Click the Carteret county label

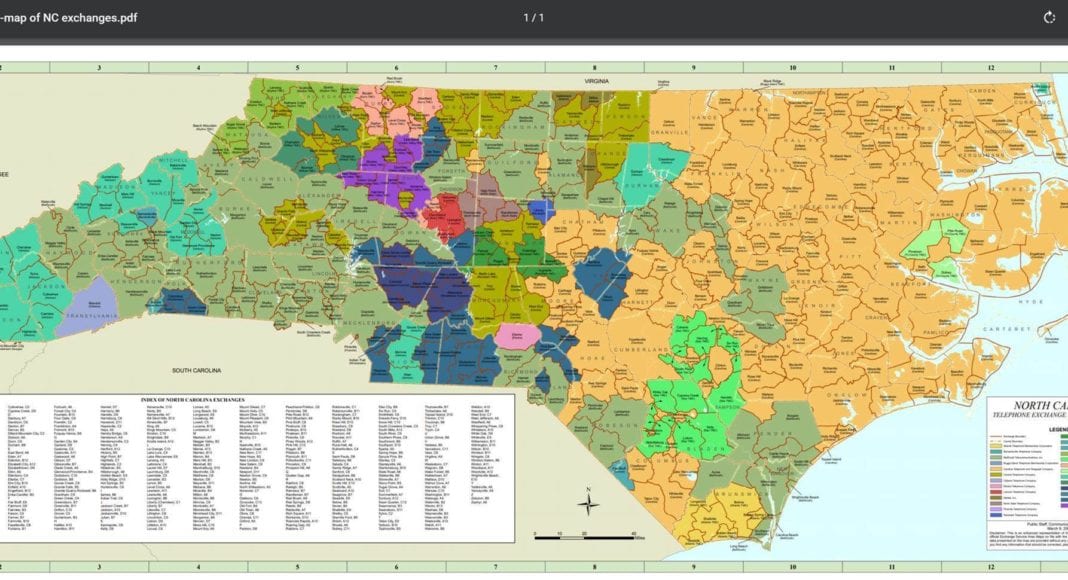[x=1005, y=327]
